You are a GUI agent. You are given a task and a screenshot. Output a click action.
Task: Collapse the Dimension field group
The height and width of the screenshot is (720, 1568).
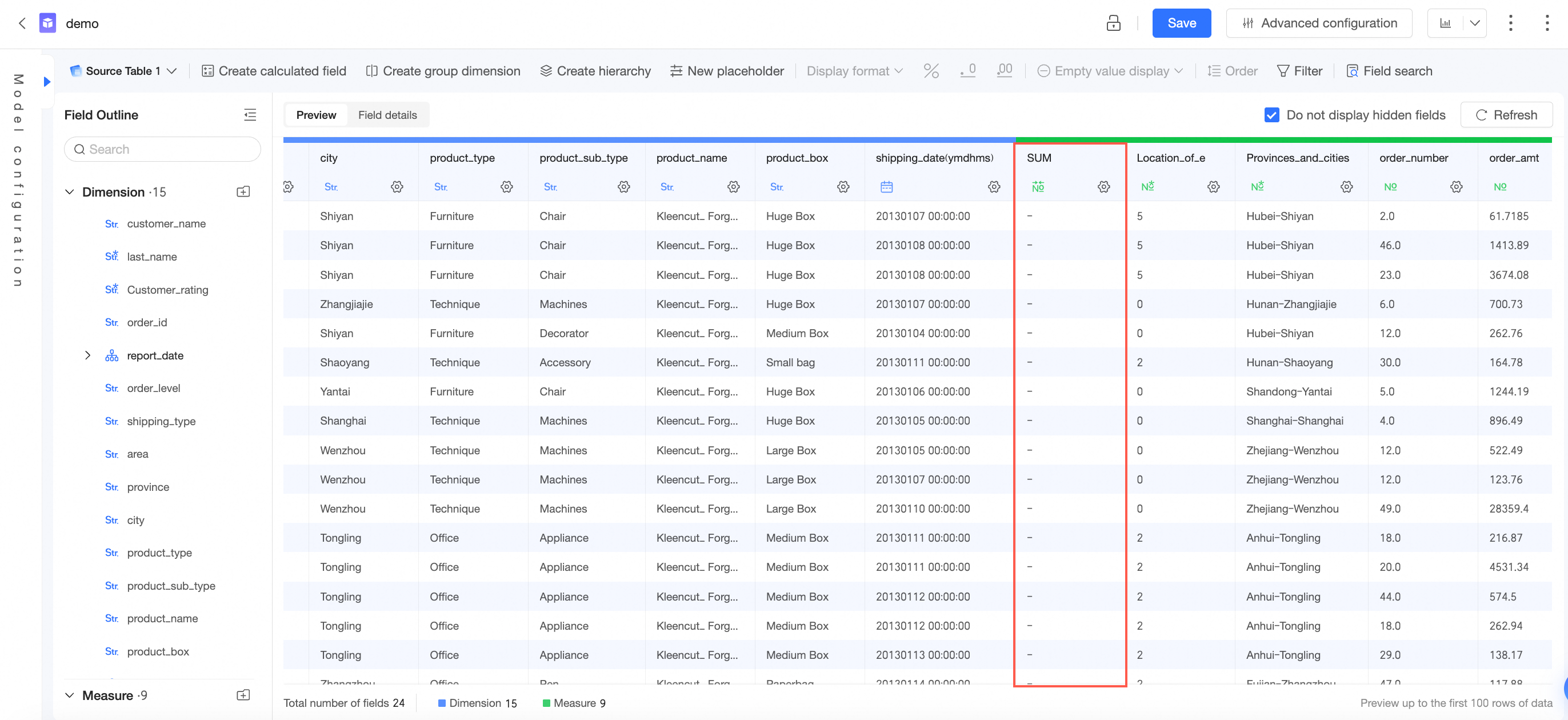tap(69, 193)
